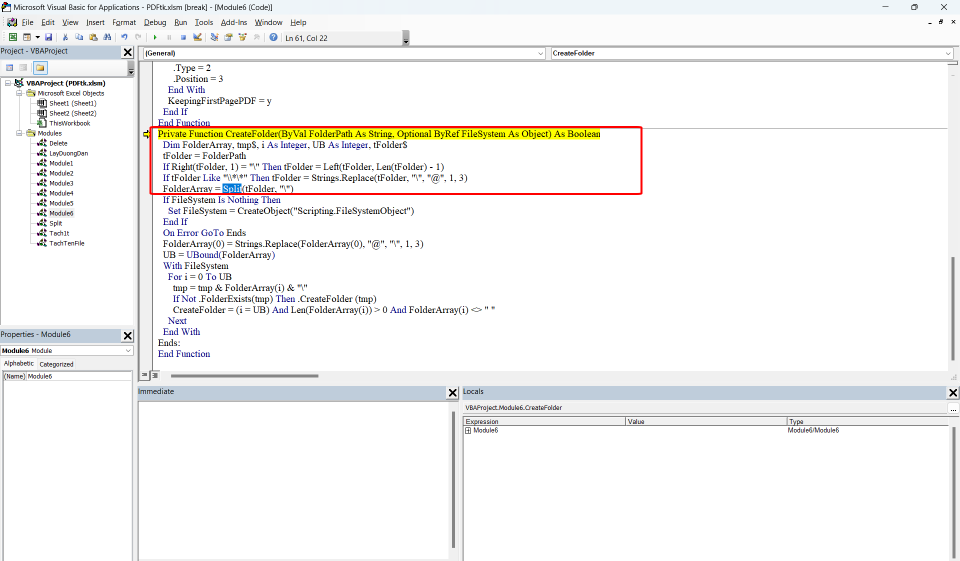The height and width of the screenshot is (561, 960).
Task: Select Sheet2 (Sheet2) in project tree
Action: tap(72, 113)
